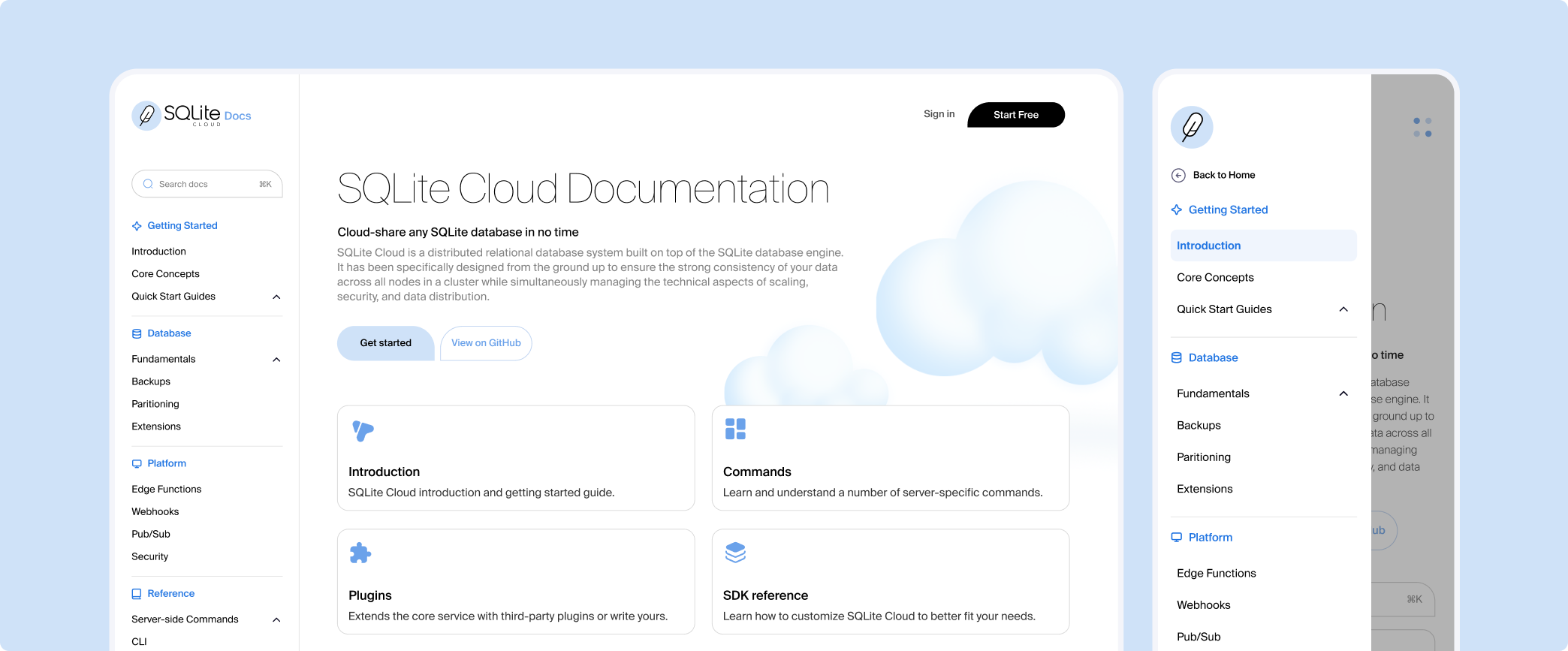1568x651 pixels.
Task: Open Core Concepts in the desktop sidebar
Action: pos(165,274)
